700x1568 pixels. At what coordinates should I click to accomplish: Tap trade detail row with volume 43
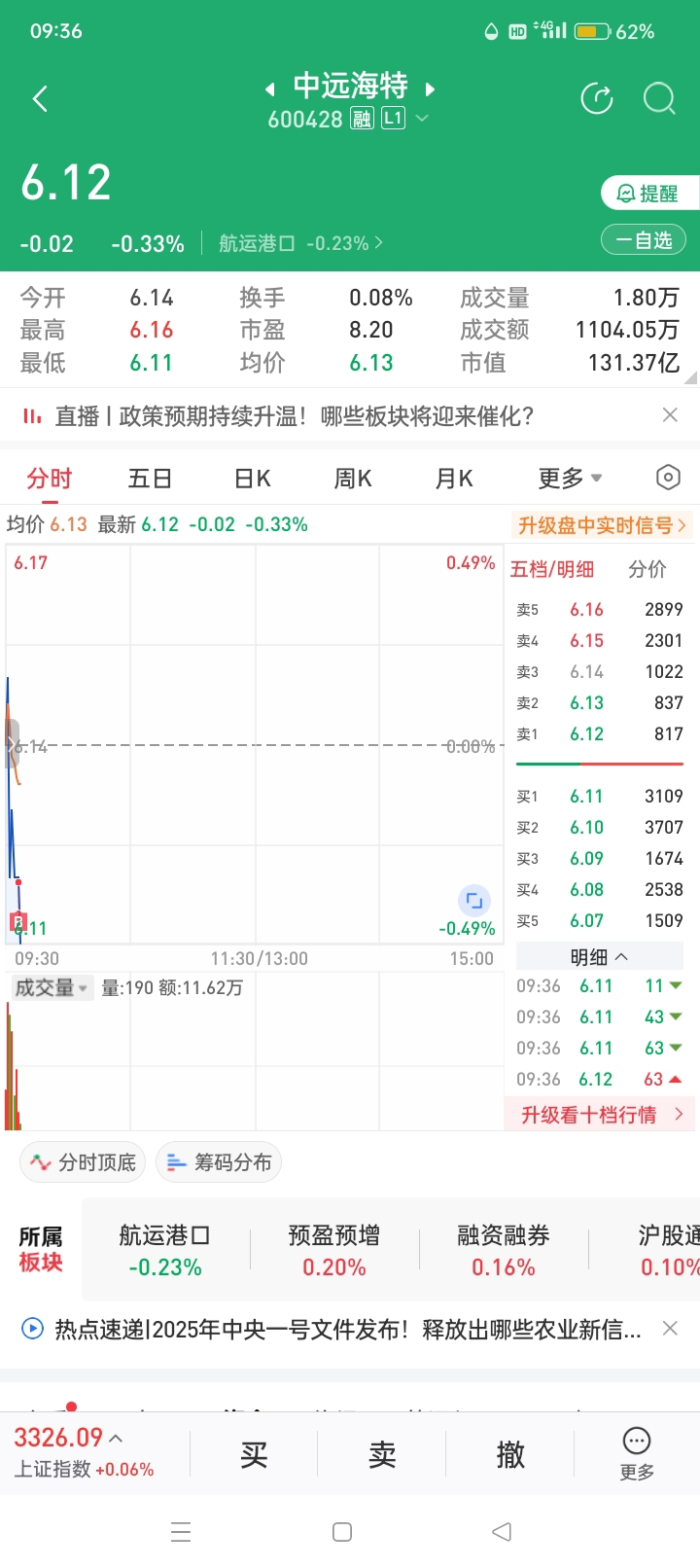600,1017
